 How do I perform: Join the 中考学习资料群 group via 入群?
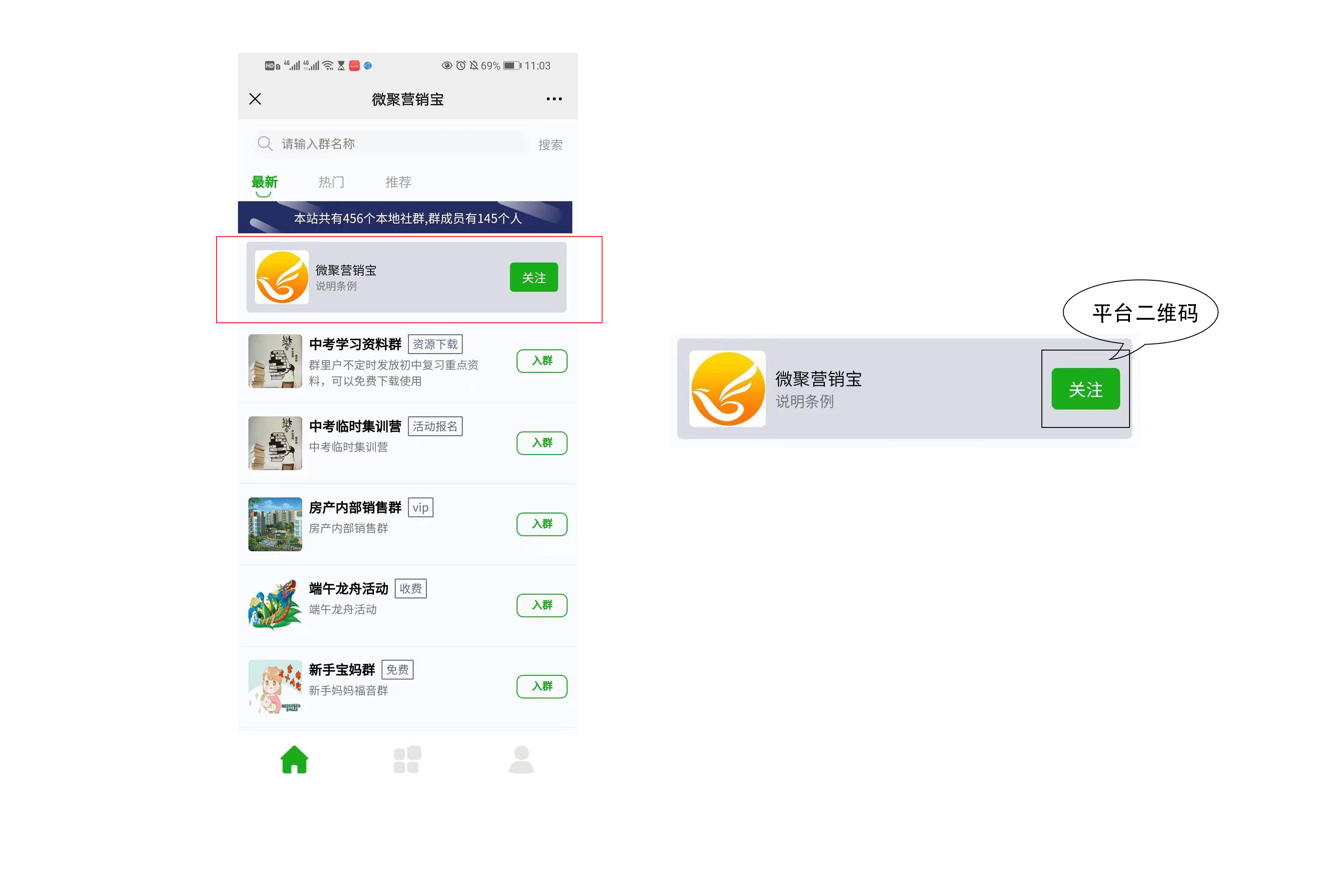542,361
